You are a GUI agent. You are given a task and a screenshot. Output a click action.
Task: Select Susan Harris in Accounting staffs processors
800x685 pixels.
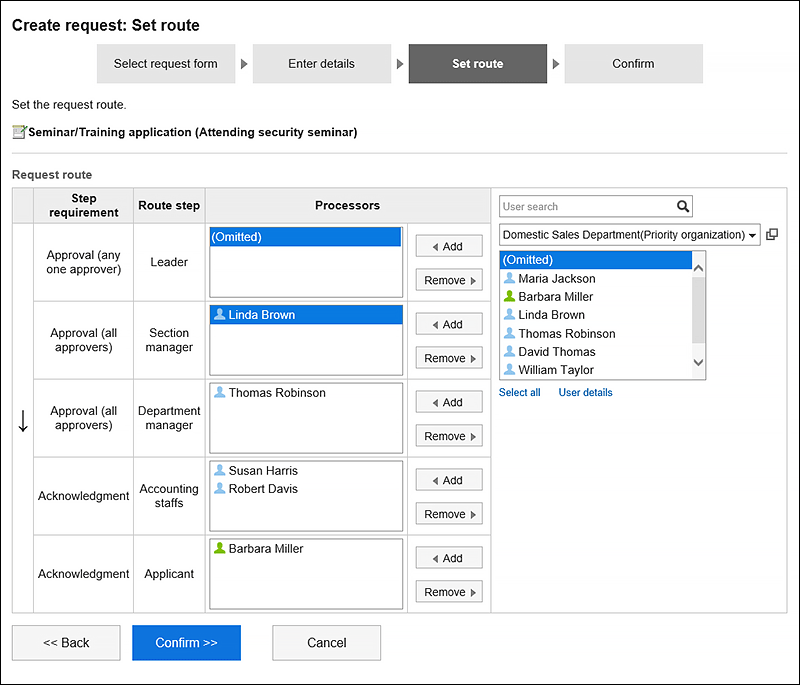pyautogui.click(x=306, y=470)
